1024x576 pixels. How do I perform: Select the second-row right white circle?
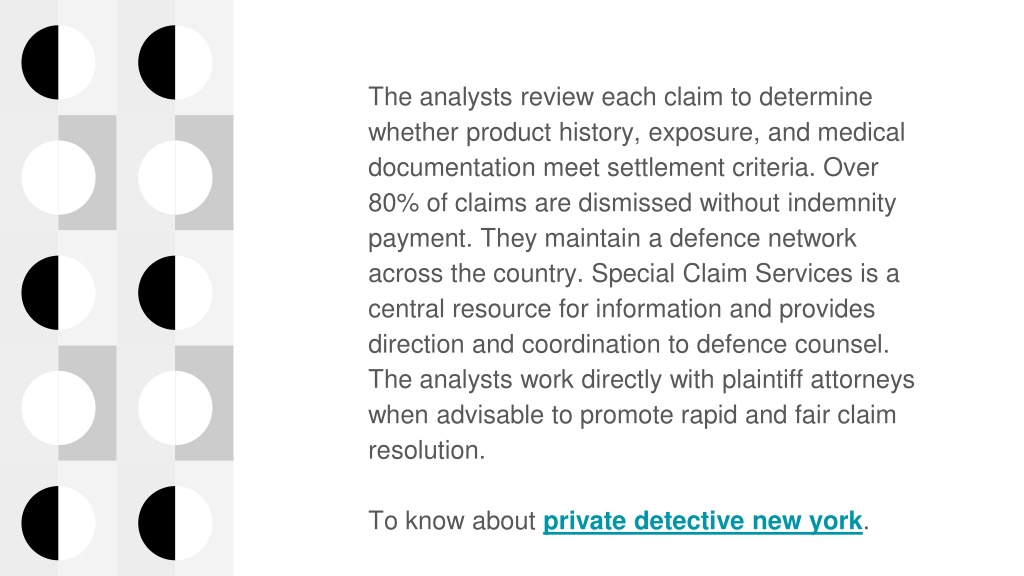point(175,178)
